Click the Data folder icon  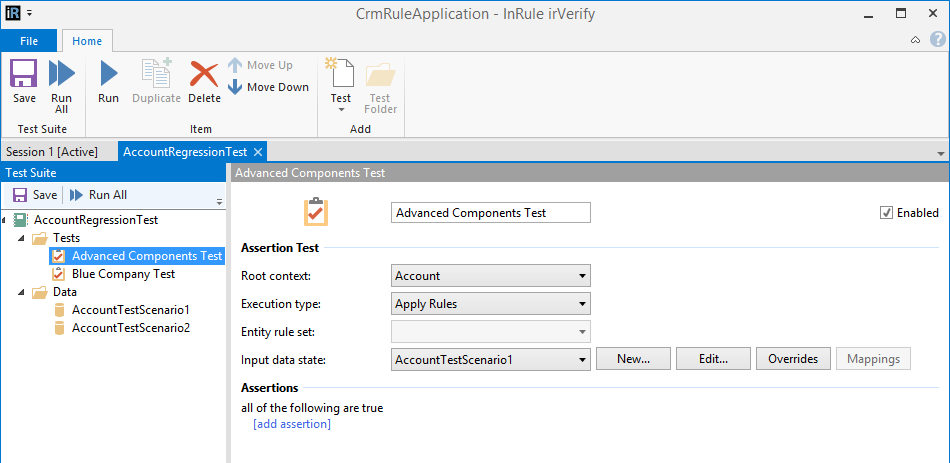tap(40, 292)
